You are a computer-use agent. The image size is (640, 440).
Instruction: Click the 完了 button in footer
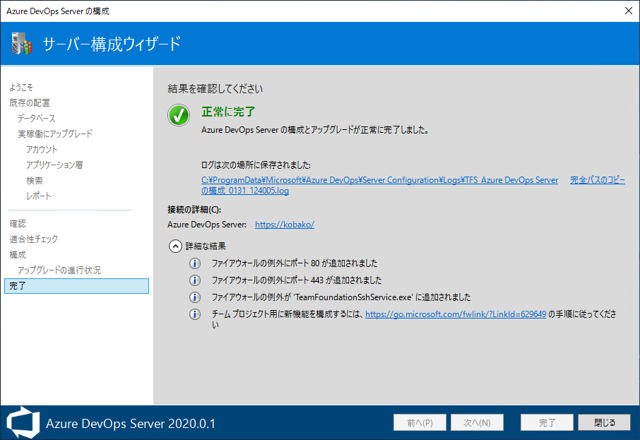[547, 422]
